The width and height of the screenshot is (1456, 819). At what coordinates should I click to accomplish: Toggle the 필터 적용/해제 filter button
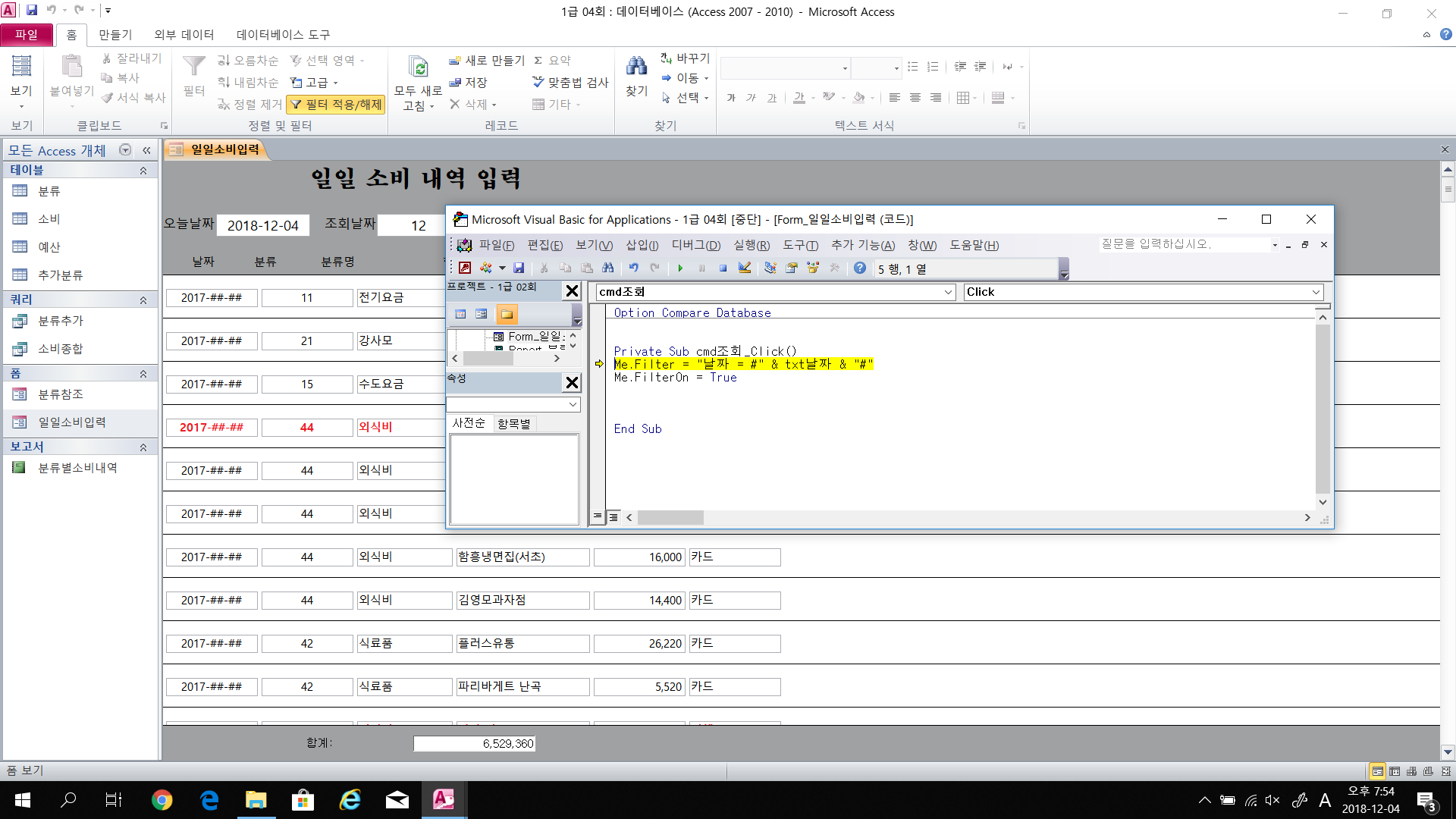pos(336,105)
